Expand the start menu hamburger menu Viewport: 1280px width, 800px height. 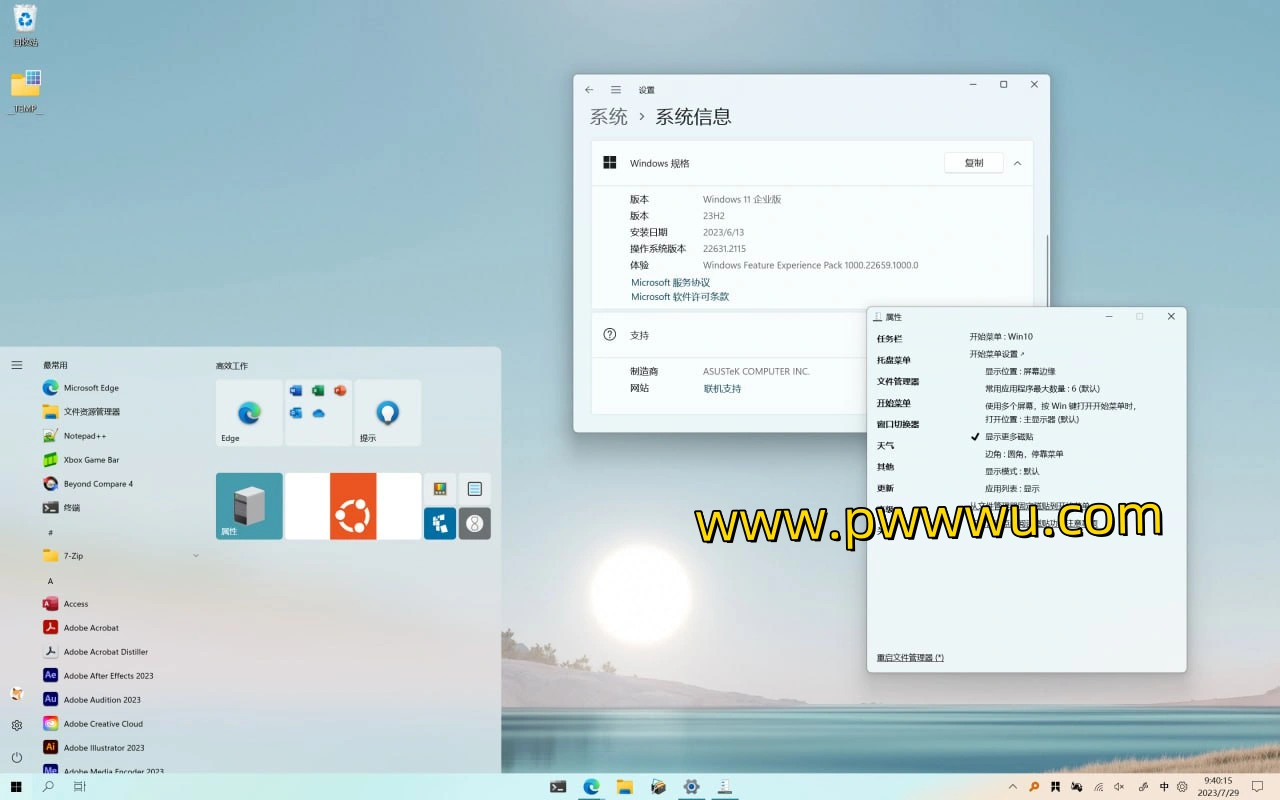pyautogui.click(x=17, y=365)
